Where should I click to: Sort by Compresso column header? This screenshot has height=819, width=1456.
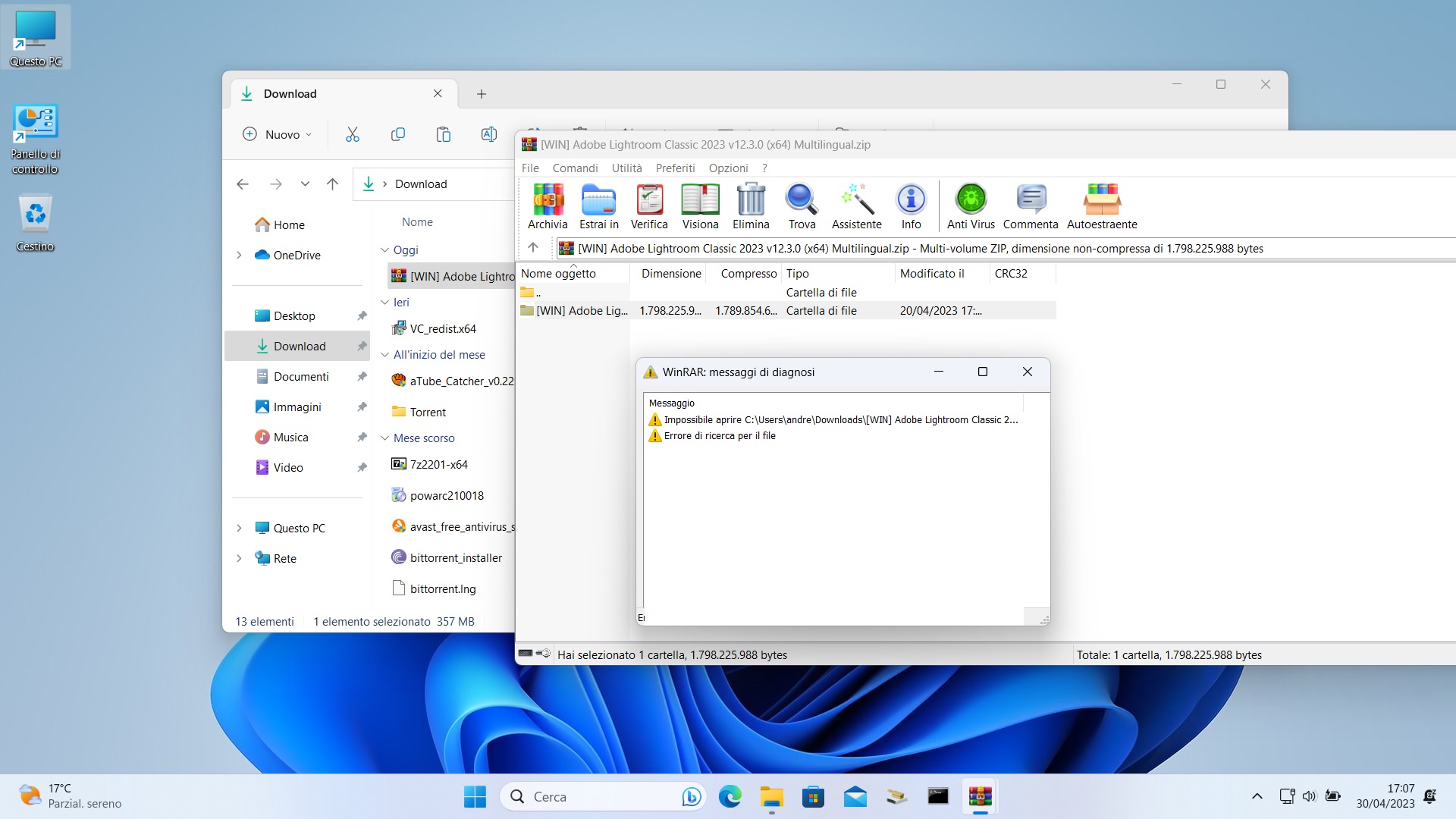pyautogui.click(x=744, y=273)
